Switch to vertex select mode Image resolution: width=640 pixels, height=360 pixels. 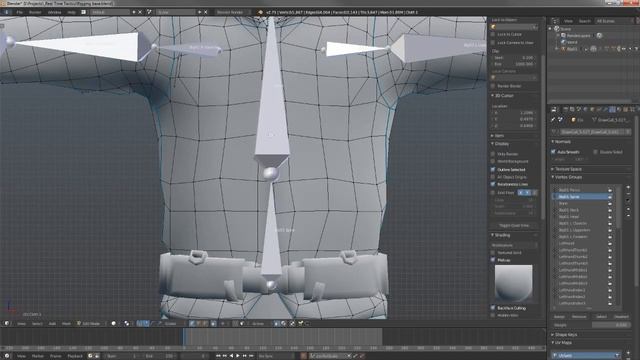[192, 323]
